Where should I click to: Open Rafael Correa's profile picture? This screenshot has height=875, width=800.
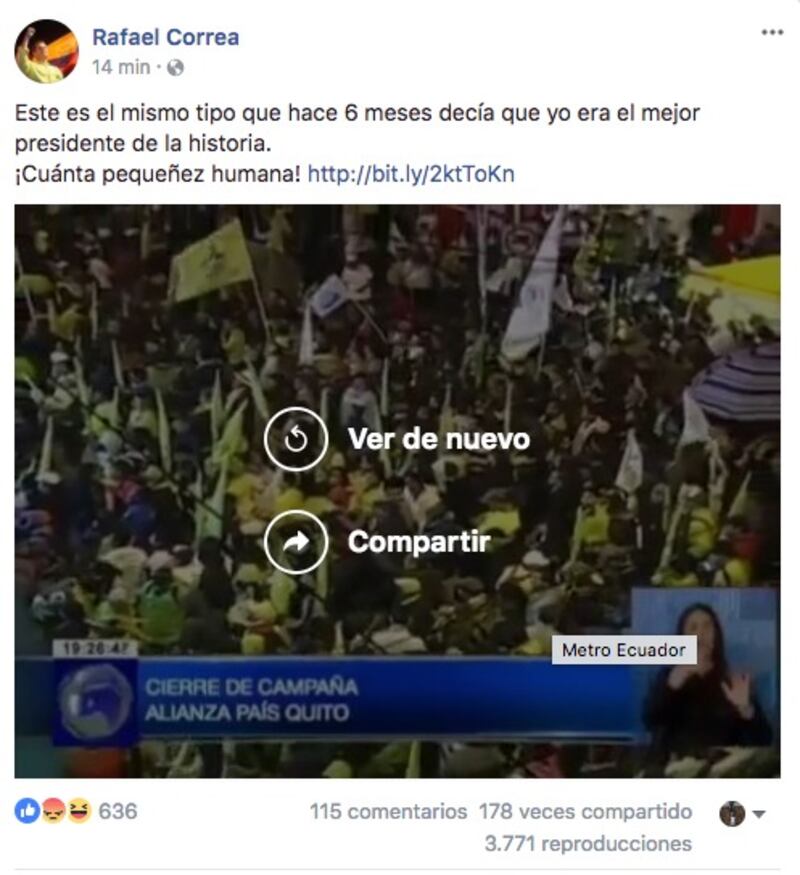click(x=46, y=51)
